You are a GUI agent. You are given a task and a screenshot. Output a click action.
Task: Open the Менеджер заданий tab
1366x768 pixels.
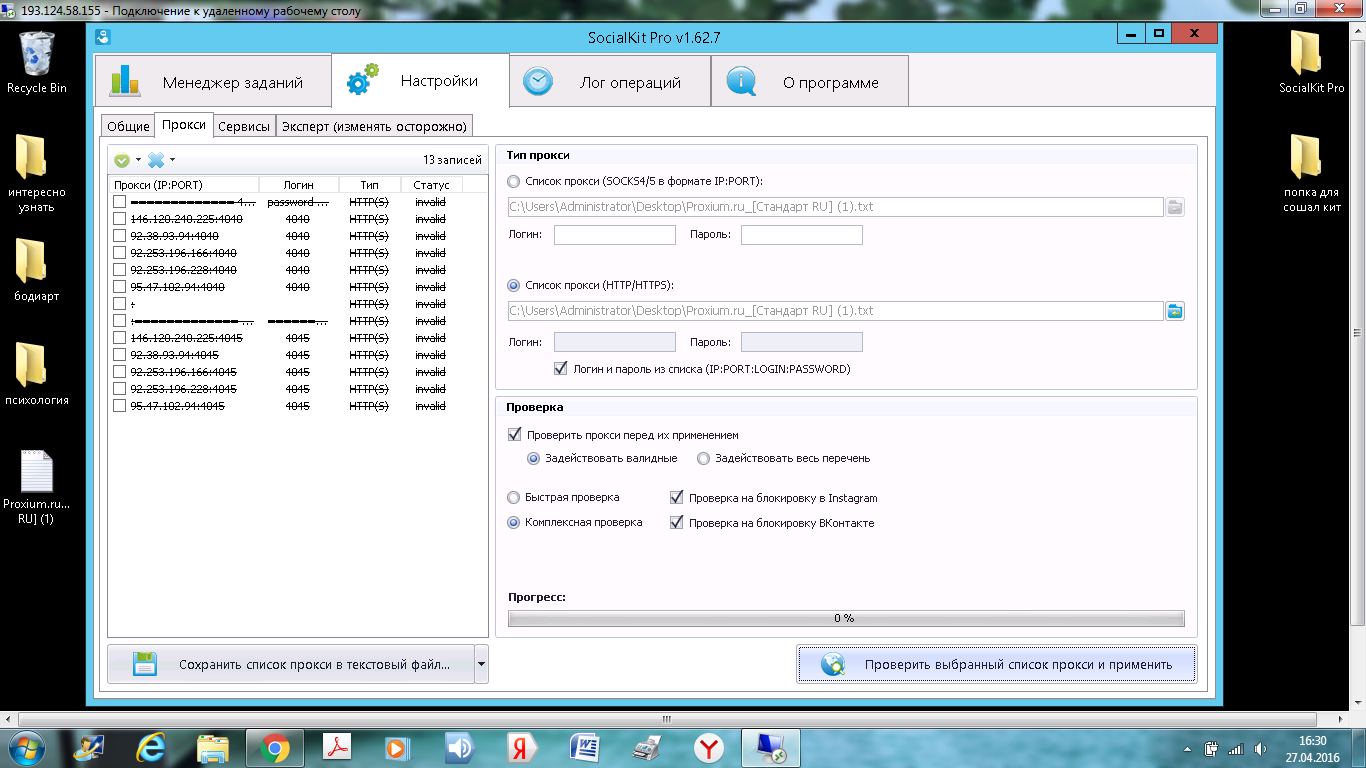pos(213,82)
